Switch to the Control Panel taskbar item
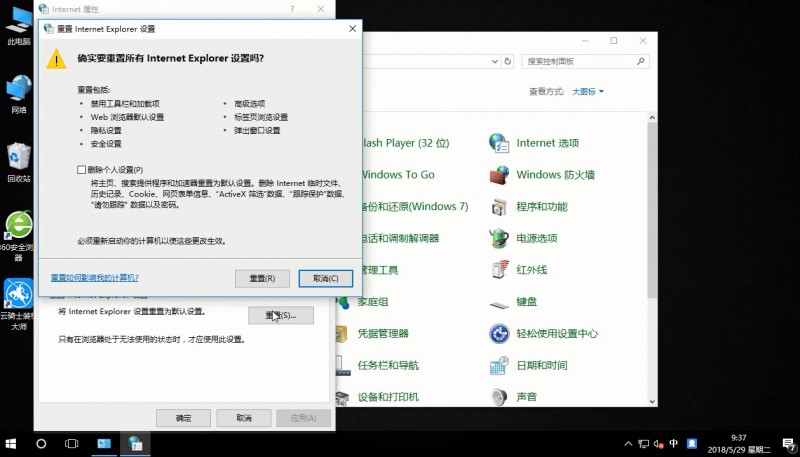The width and height of the screenshot is (800, 457). coord(104,444)
